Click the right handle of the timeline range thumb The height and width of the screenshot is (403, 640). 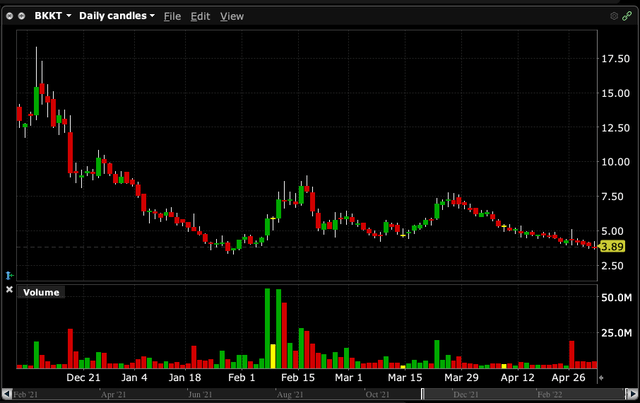click(625, 394)
